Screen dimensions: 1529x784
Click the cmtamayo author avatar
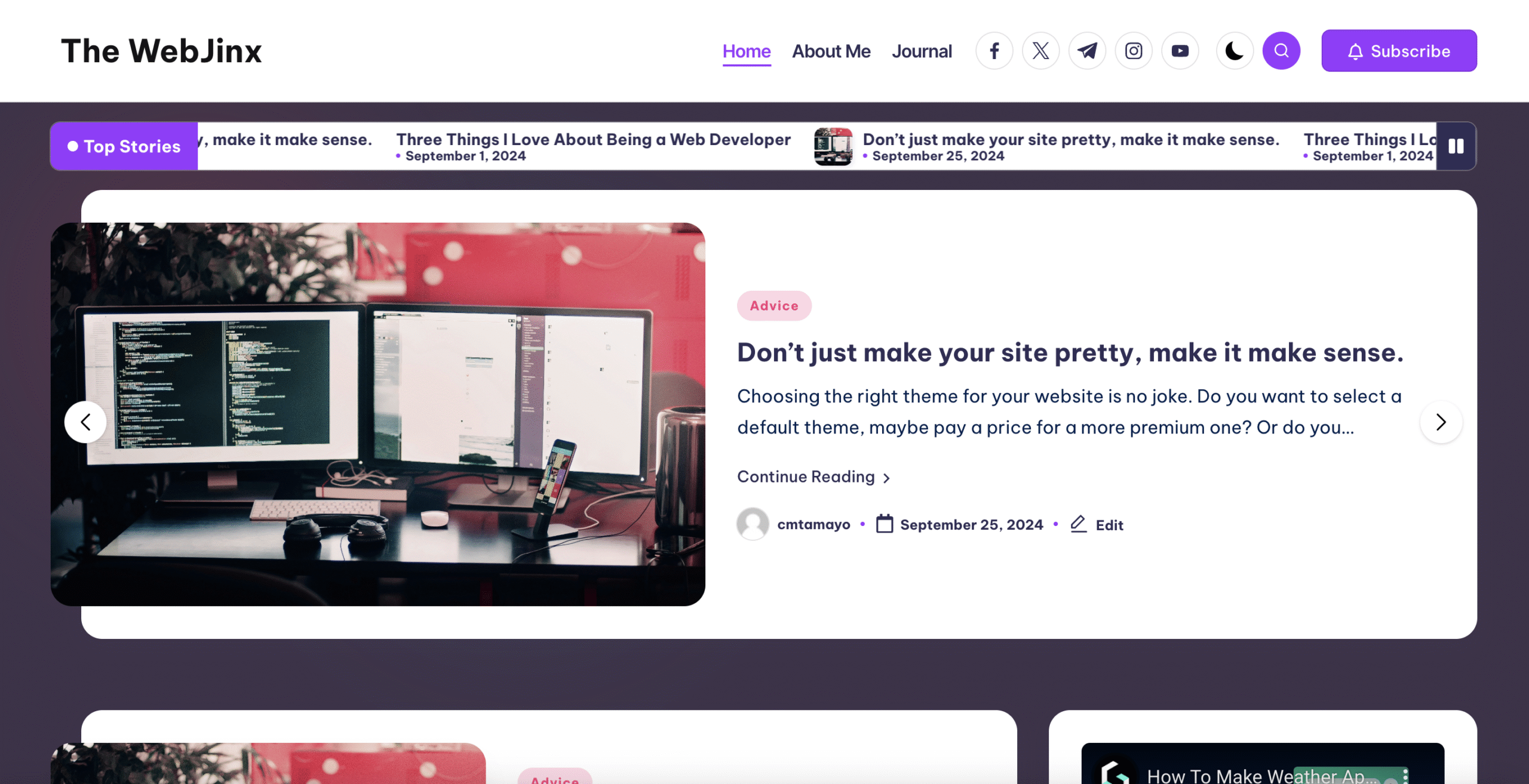coord(753,524)
